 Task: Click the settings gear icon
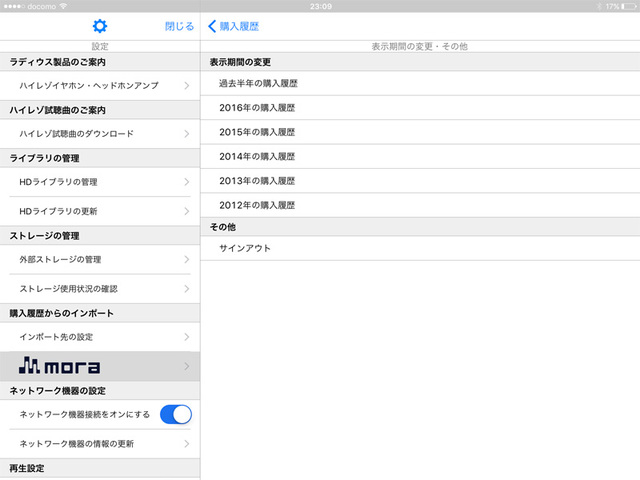tap(99, 26)
